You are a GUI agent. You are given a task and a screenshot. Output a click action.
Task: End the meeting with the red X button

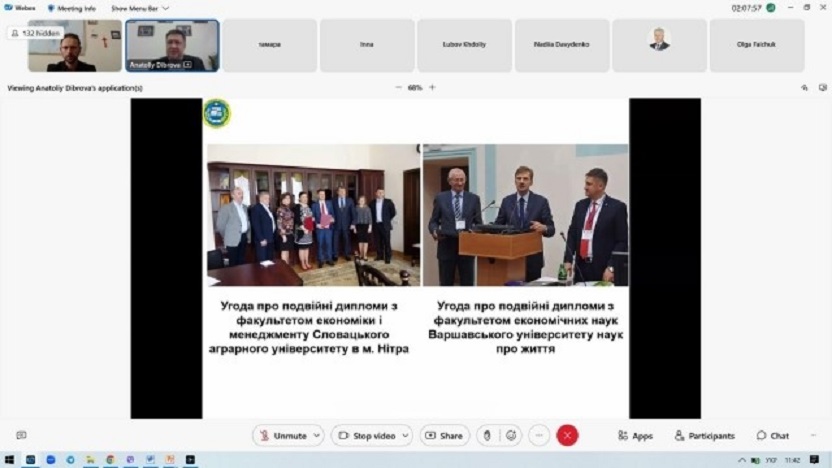tap(567, 436)
